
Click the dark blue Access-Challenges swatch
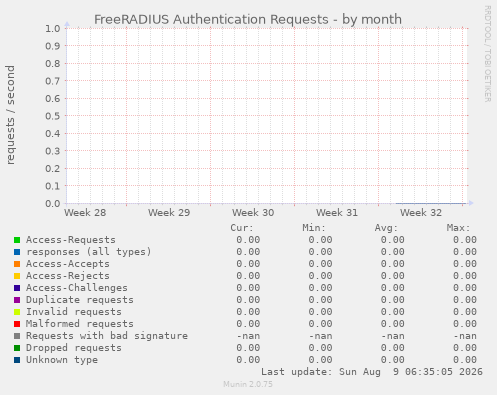pyautogui.click(x=17, y=288)
